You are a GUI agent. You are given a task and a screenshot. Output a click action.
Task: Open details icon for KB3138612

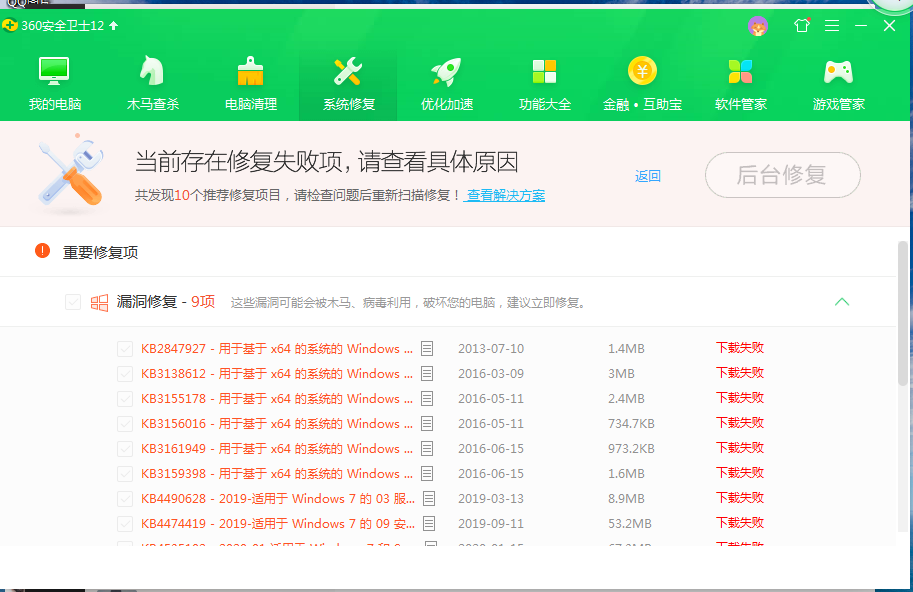(x=427, y=374)
